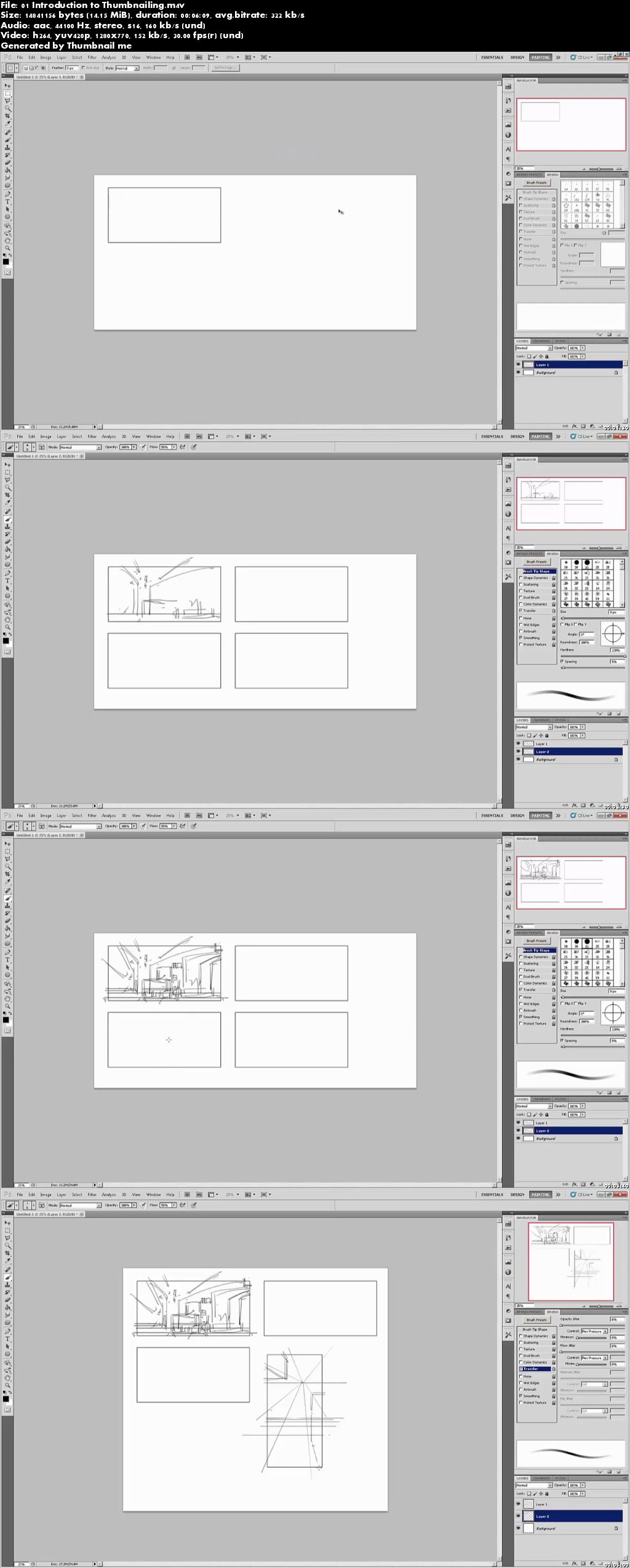
Task: Open layer Opacity arrow in fourth frame Layers panel
Action: click(x=583, y=1485)
